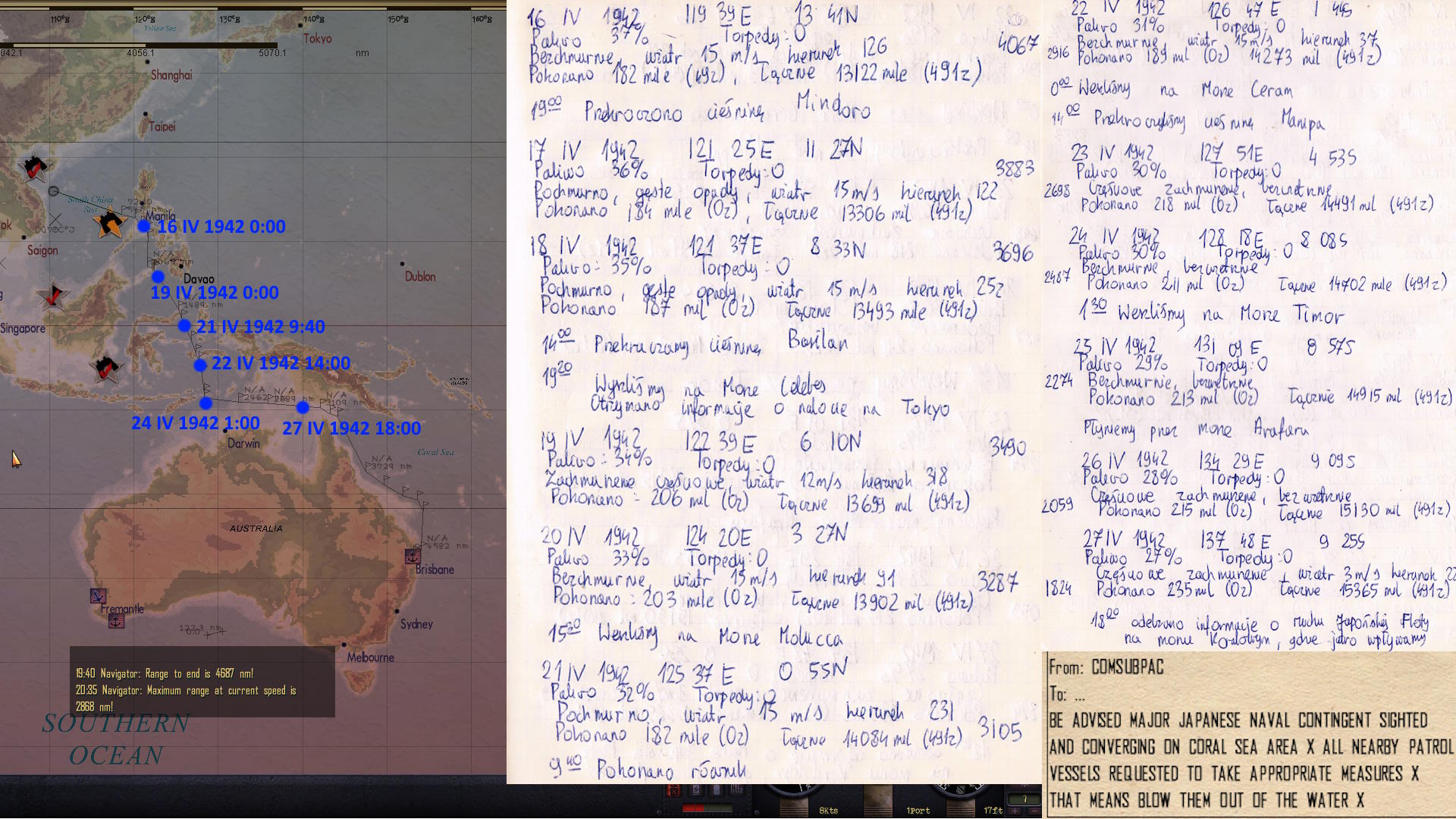Select the Brisbane naval base anchor icon
This screenshot has height=819, width=1456.
click(x=413, y=556)
